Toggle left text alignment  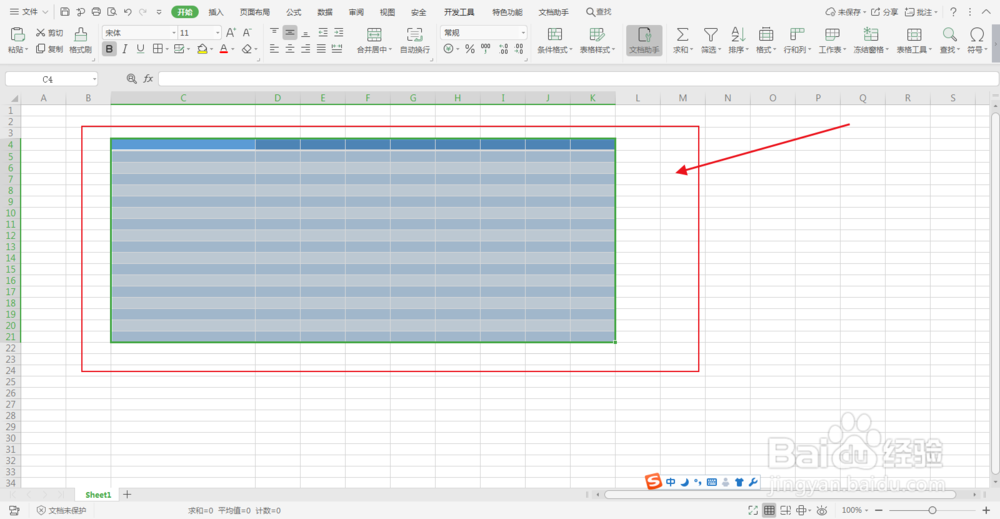click(x=274, y=49)
